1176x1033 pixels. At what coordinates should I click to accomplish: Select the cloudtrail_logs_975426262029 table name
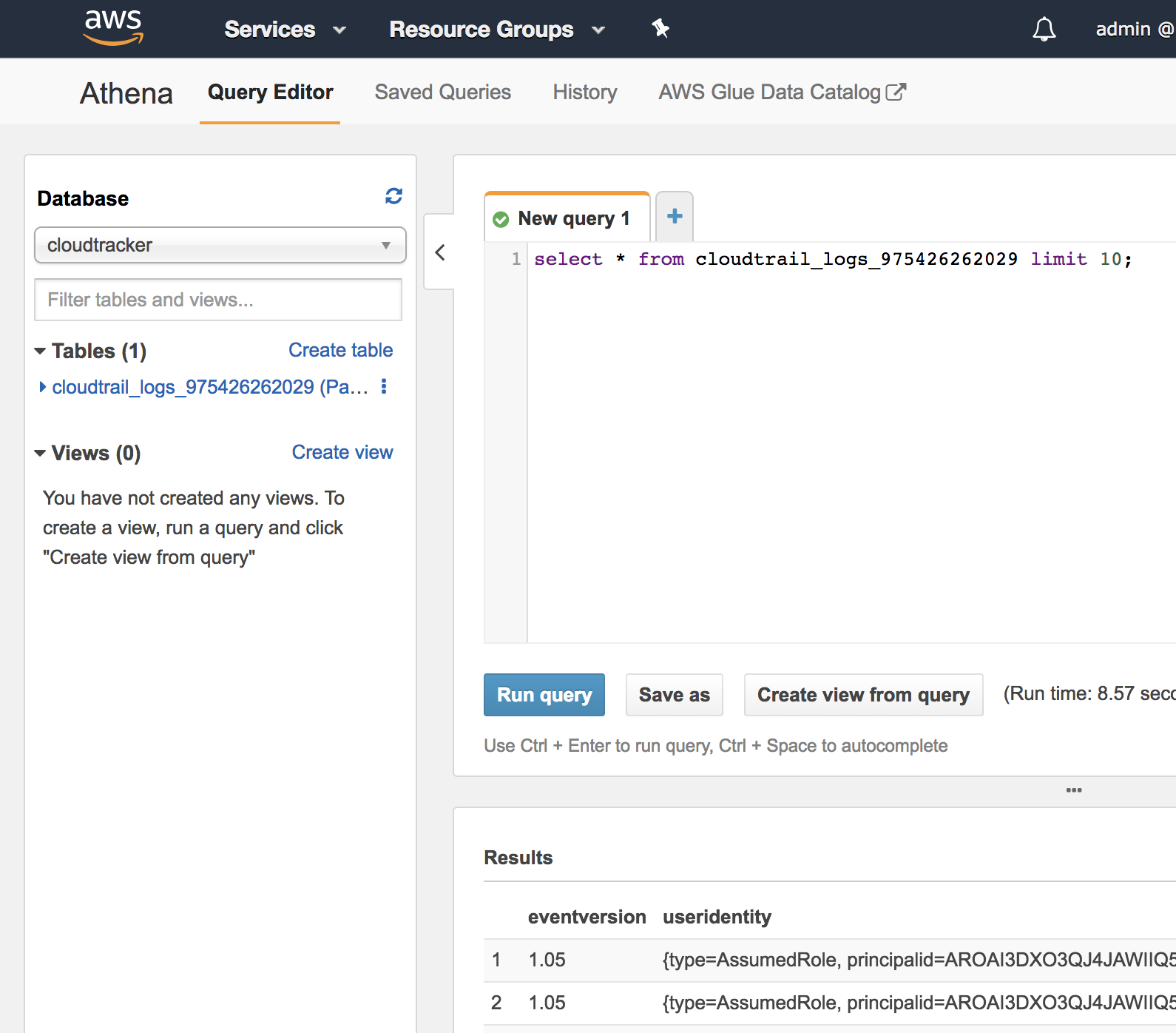(210, 387)
